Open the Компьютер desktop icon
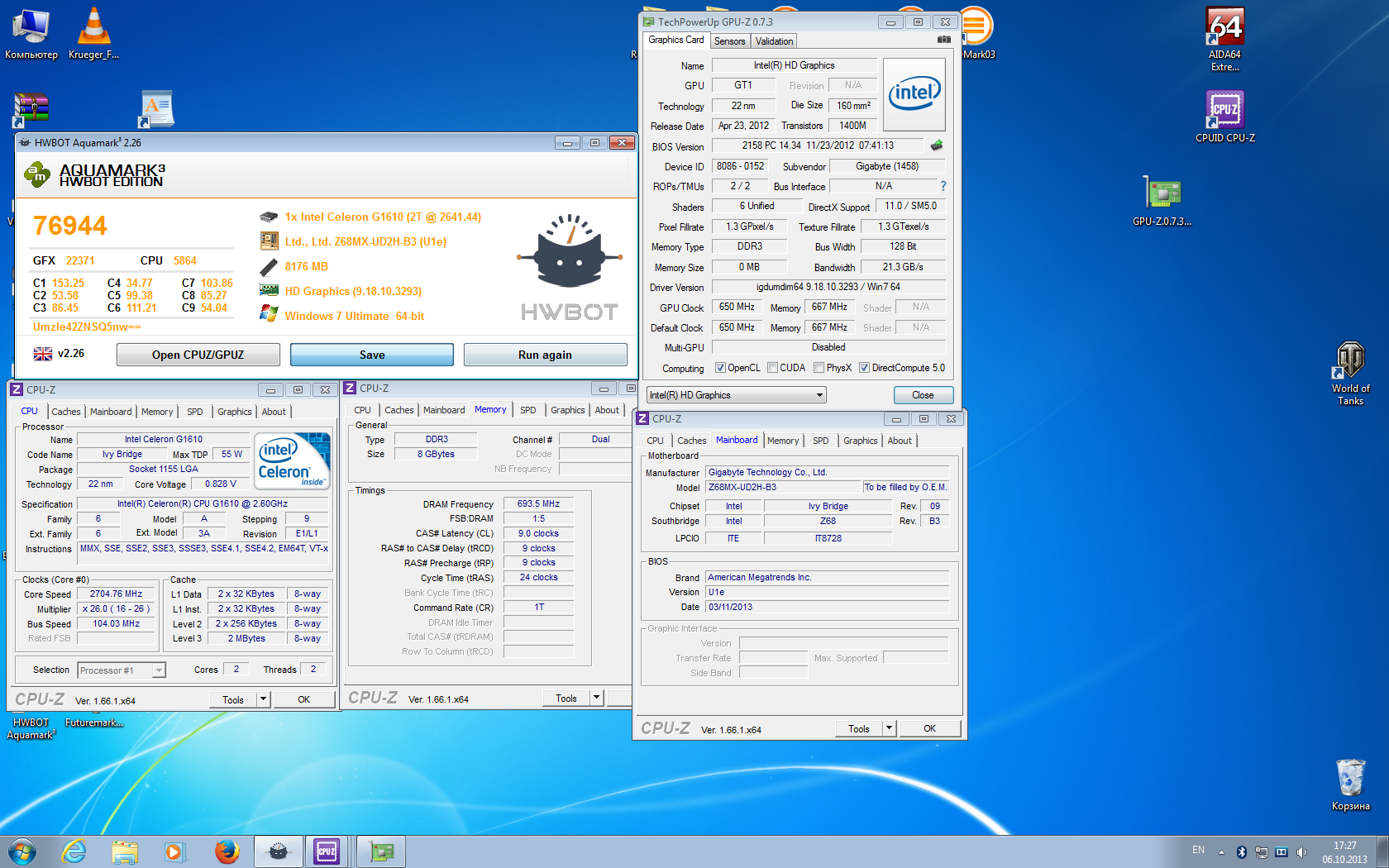1389x868 pixels. [x=31, y=33]
